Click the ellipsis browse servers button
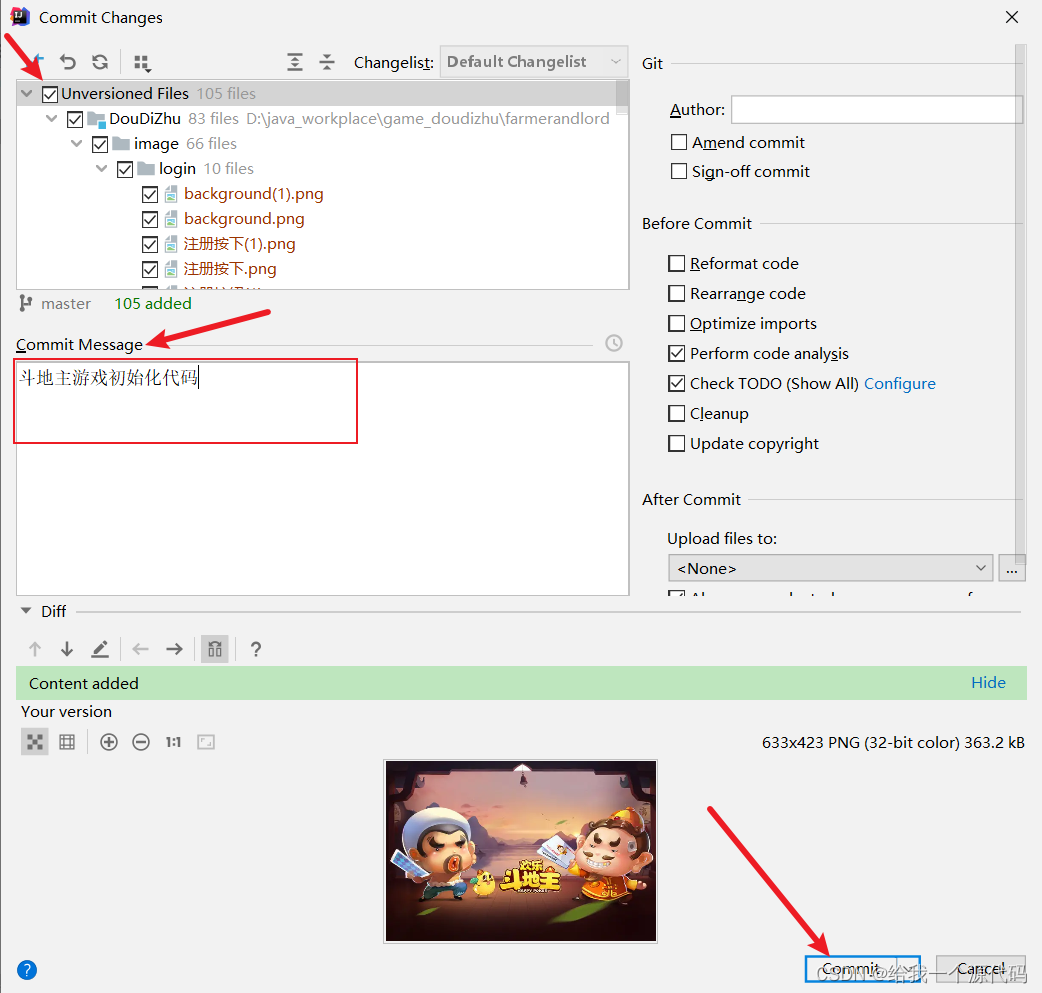Viewport: 1042px width, 993px height. pos(1011,569)
